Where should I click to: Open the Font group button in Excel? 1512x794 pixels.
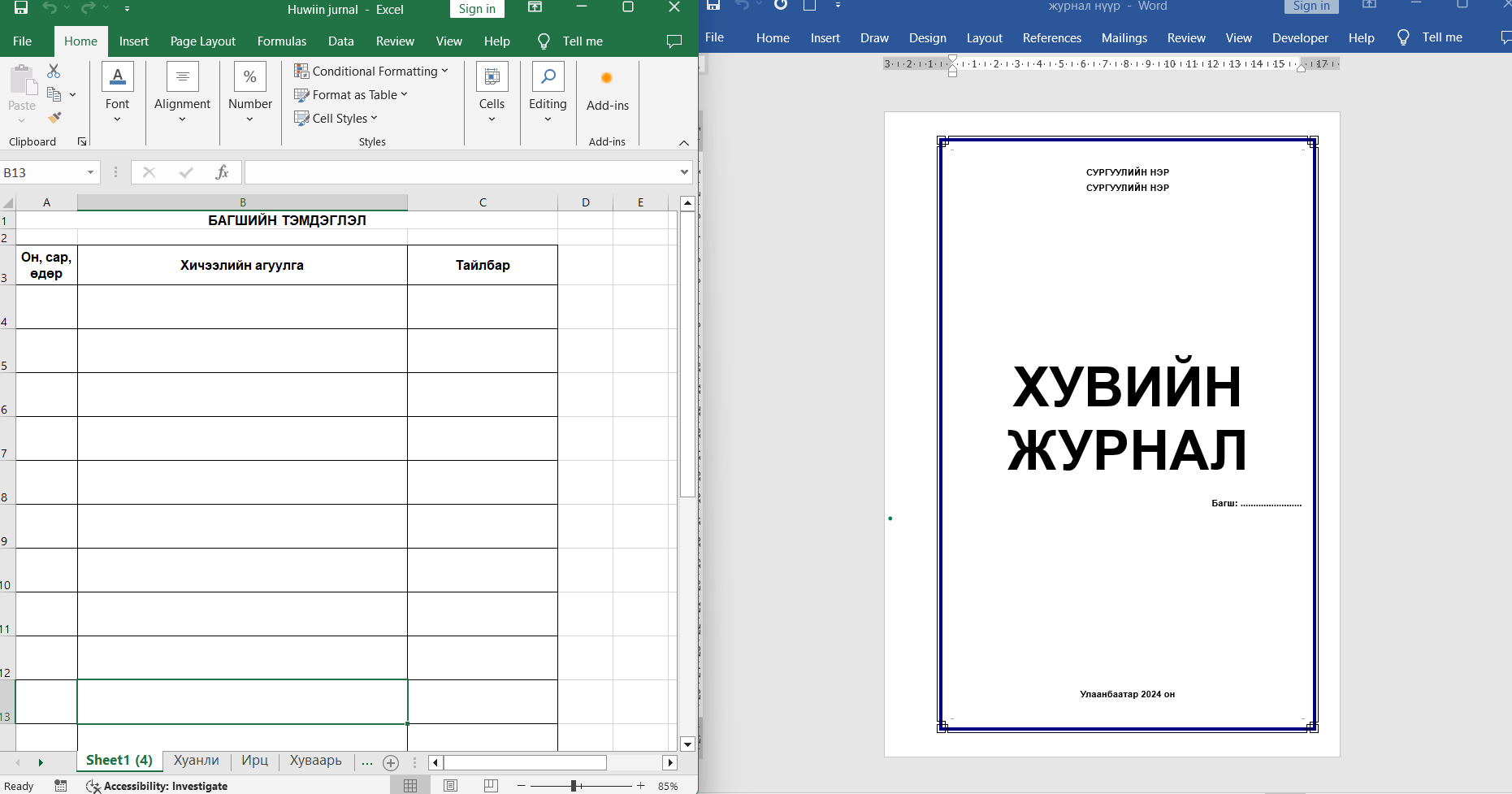click(117, 92)
